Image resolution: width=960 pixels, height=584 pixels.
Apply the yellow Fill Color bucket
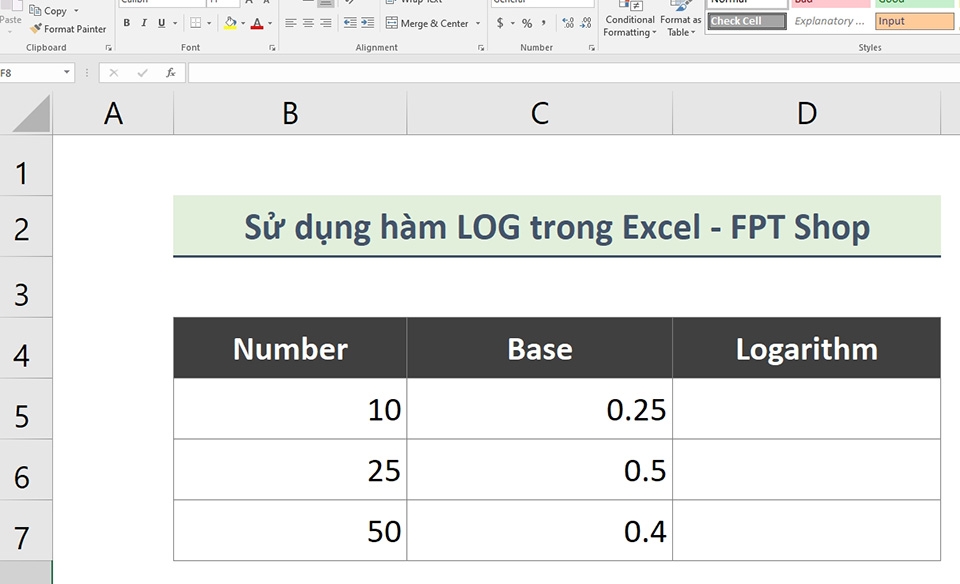tap(230, 23)
